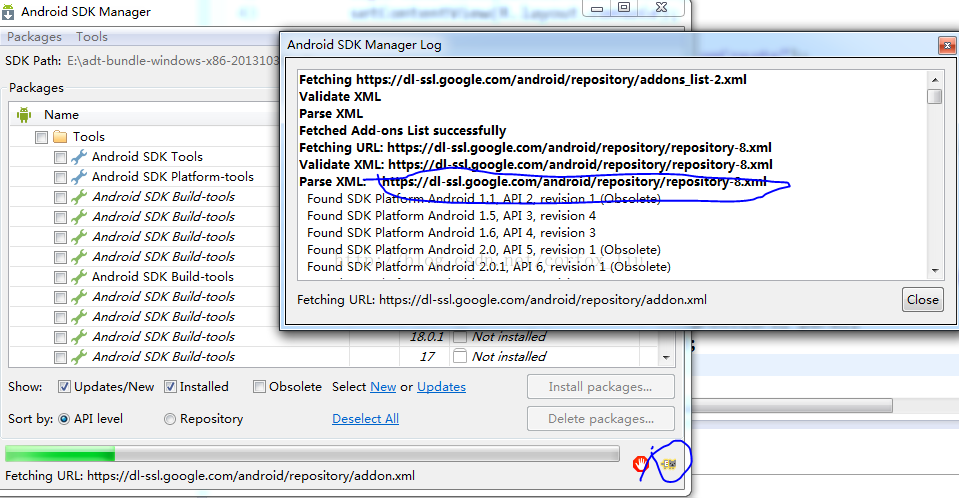Click the Select New link

(x=383, y=387)
